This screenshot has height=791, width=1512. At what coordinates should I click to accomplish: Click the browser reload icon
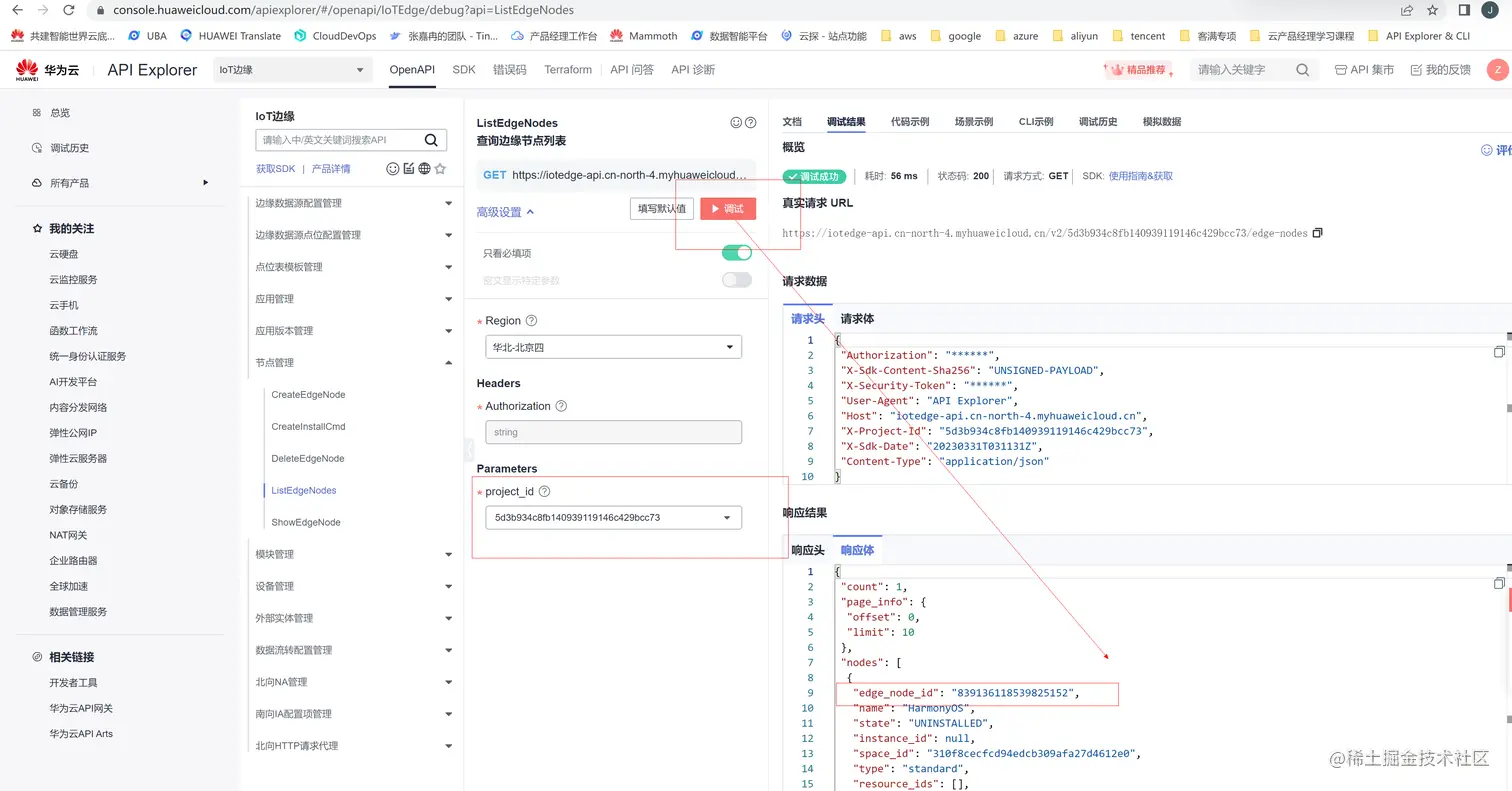click(x=68, y=10)
